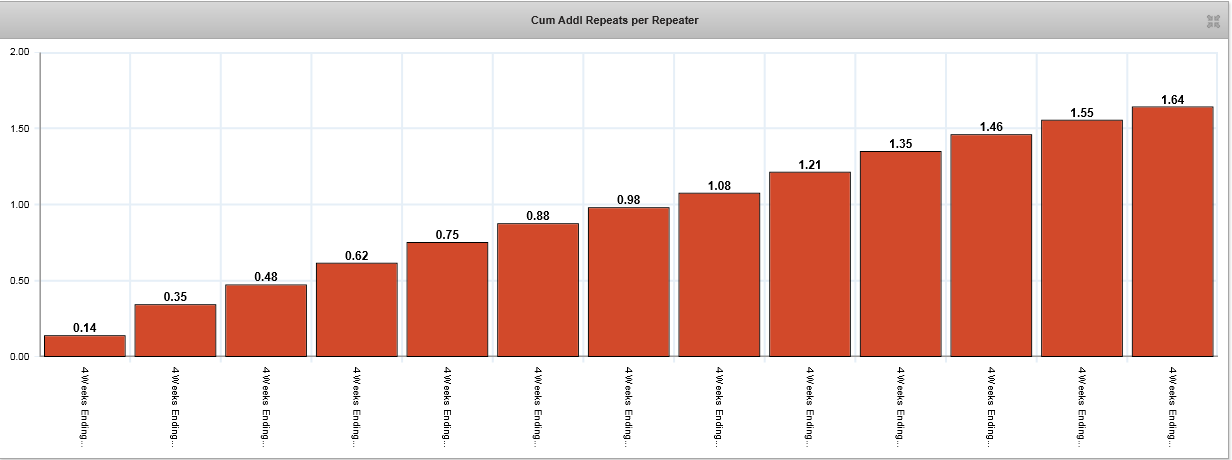This screenshot has height=460, width=1232.
Task: Select the bar with value 0.14
Action: [85, 346]
